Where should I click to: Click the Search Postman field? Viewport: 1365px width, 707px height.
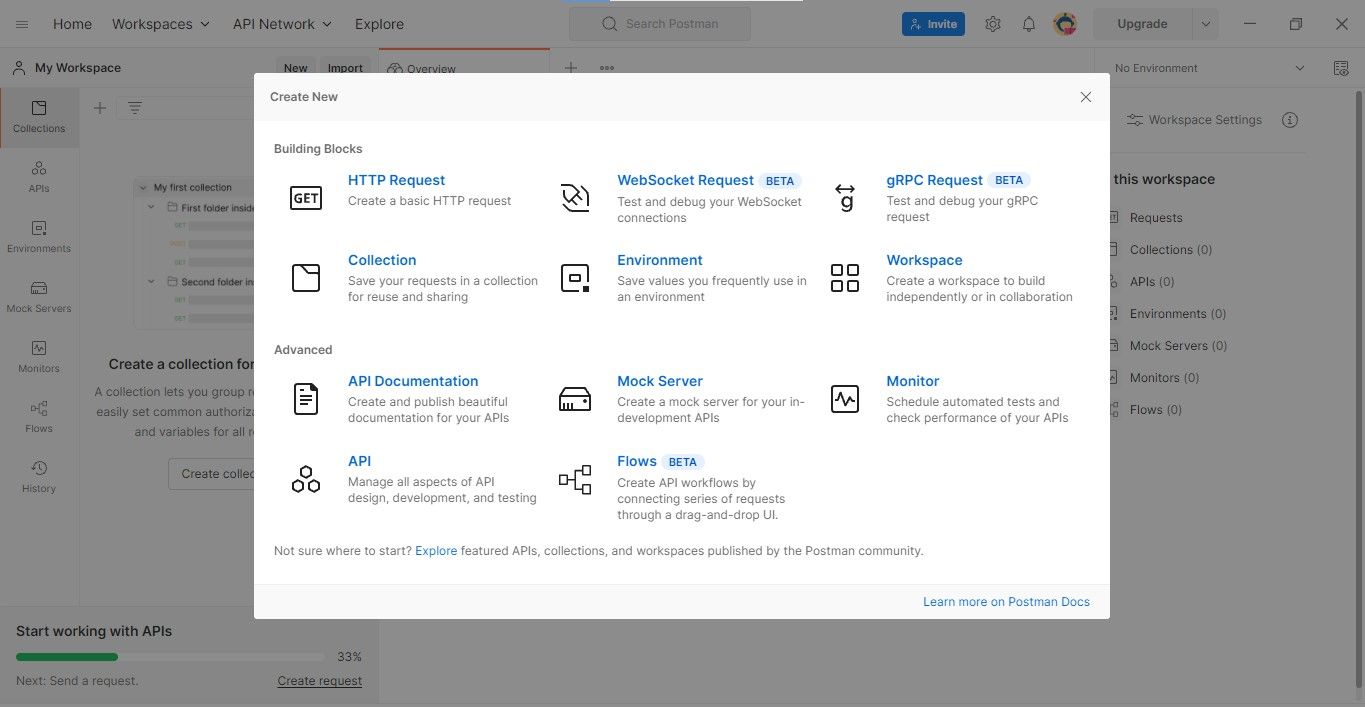660,24
